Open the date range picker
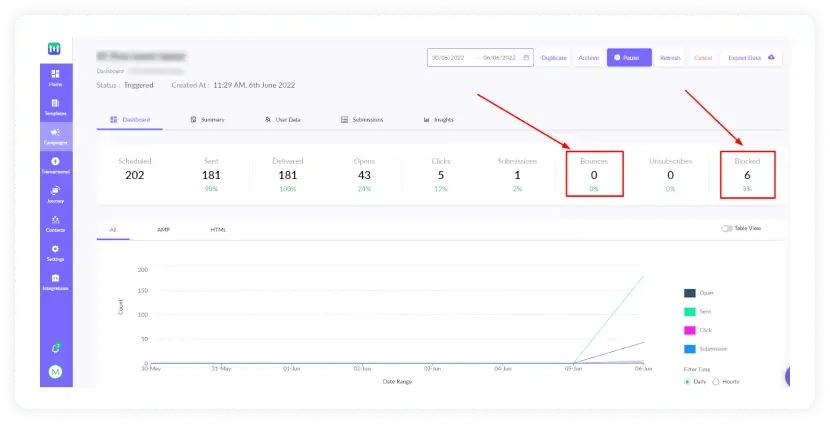Viewport: 830px width, 424px height. click(x=481, y=58)
